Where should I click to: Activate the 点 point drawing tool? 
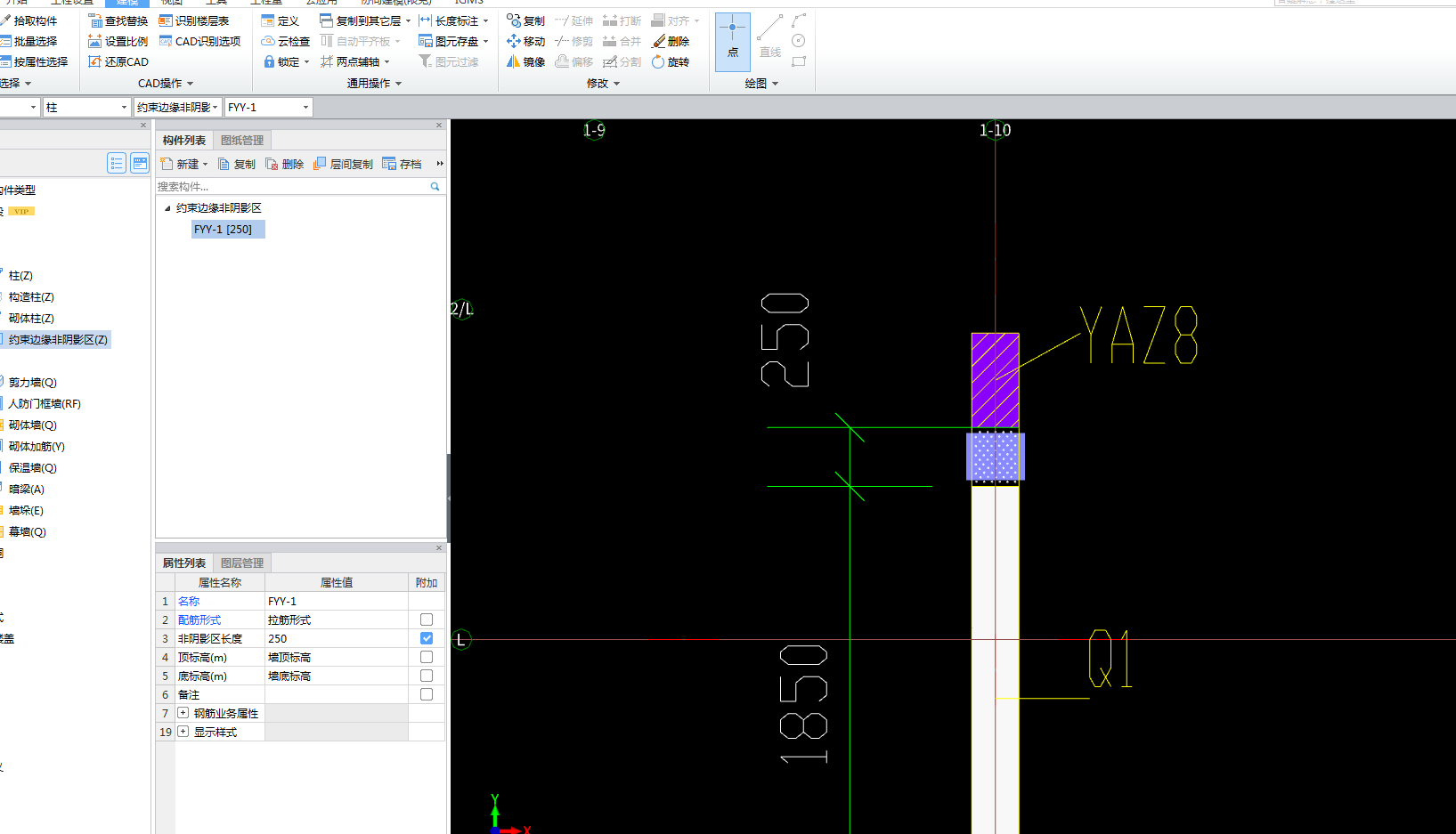point(732,41)
